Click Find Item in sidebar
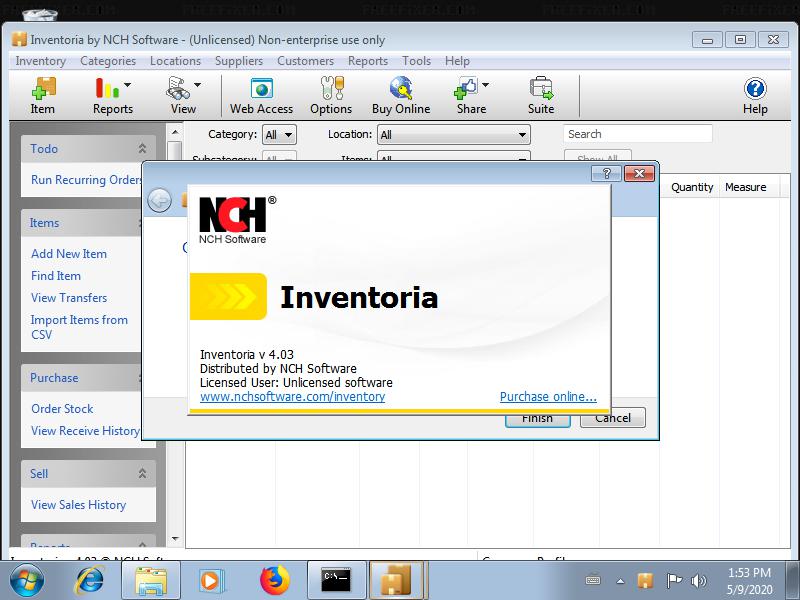This screenshot has width=800, height=600. tap(56, 276)
